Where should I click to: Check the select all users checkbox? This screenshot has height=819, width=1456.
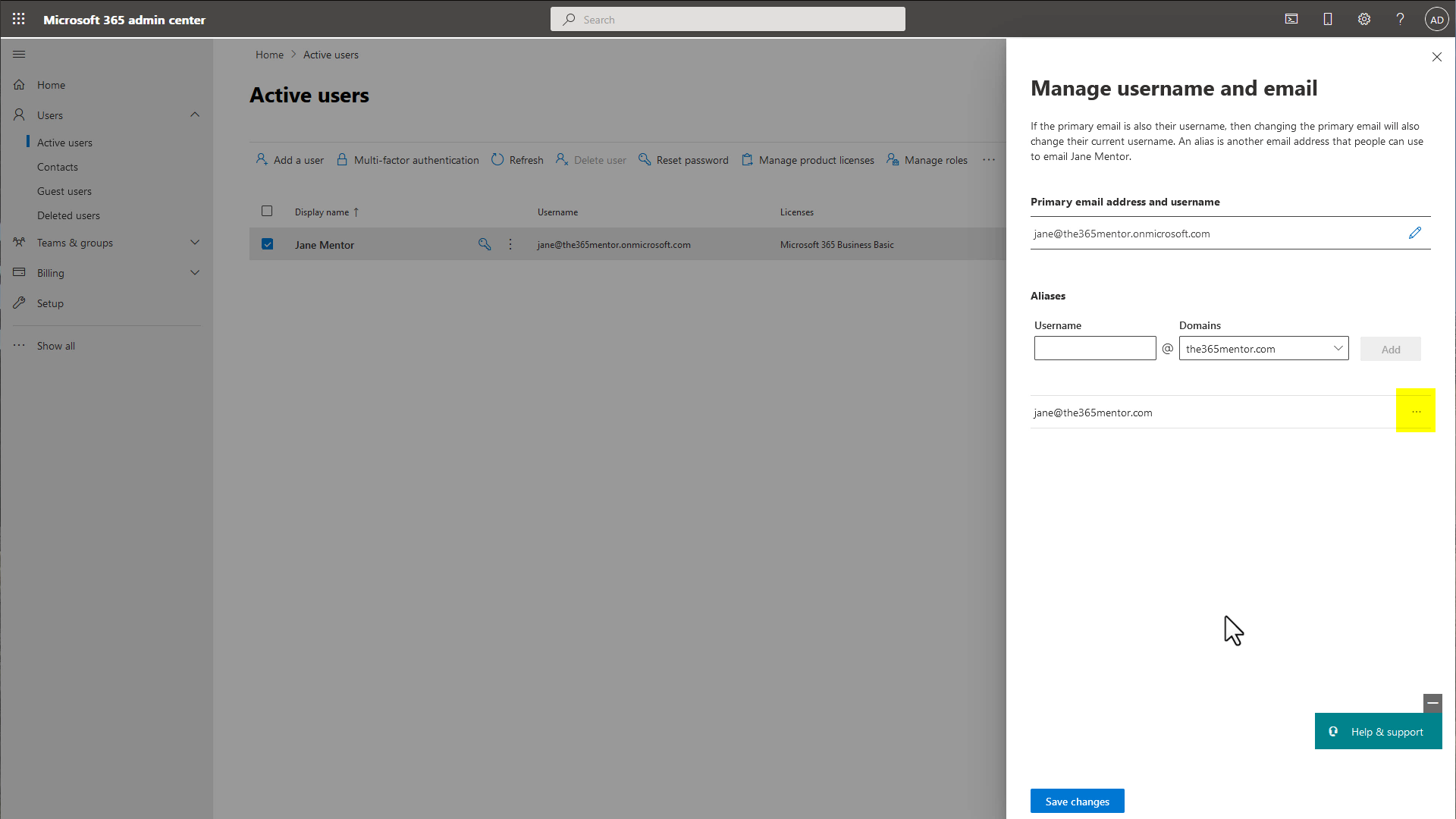click(267, 210)
